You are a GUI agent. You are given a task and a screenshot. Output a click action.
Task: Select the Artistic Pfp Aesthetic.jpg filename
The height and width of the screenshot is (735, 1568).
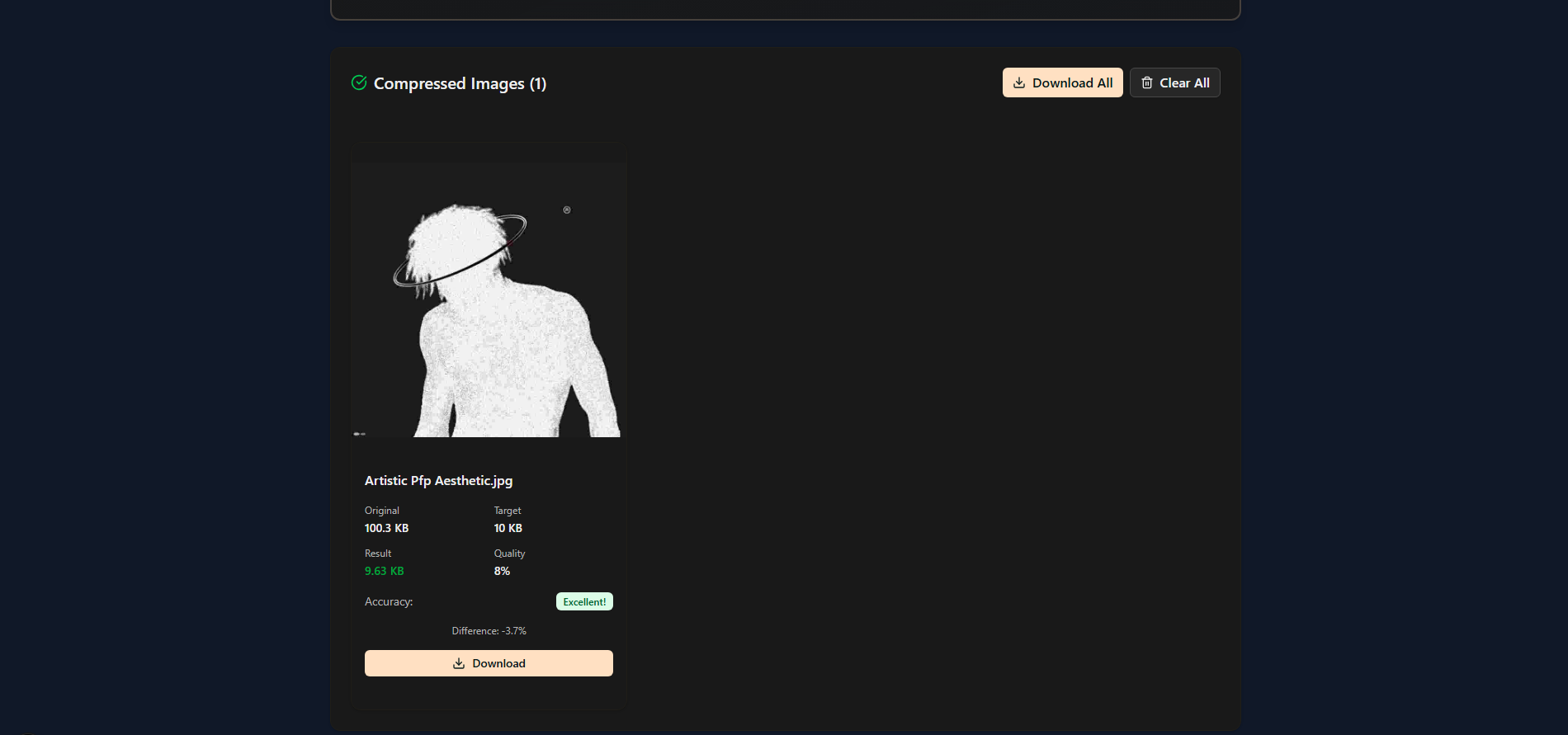click(438, 481)
